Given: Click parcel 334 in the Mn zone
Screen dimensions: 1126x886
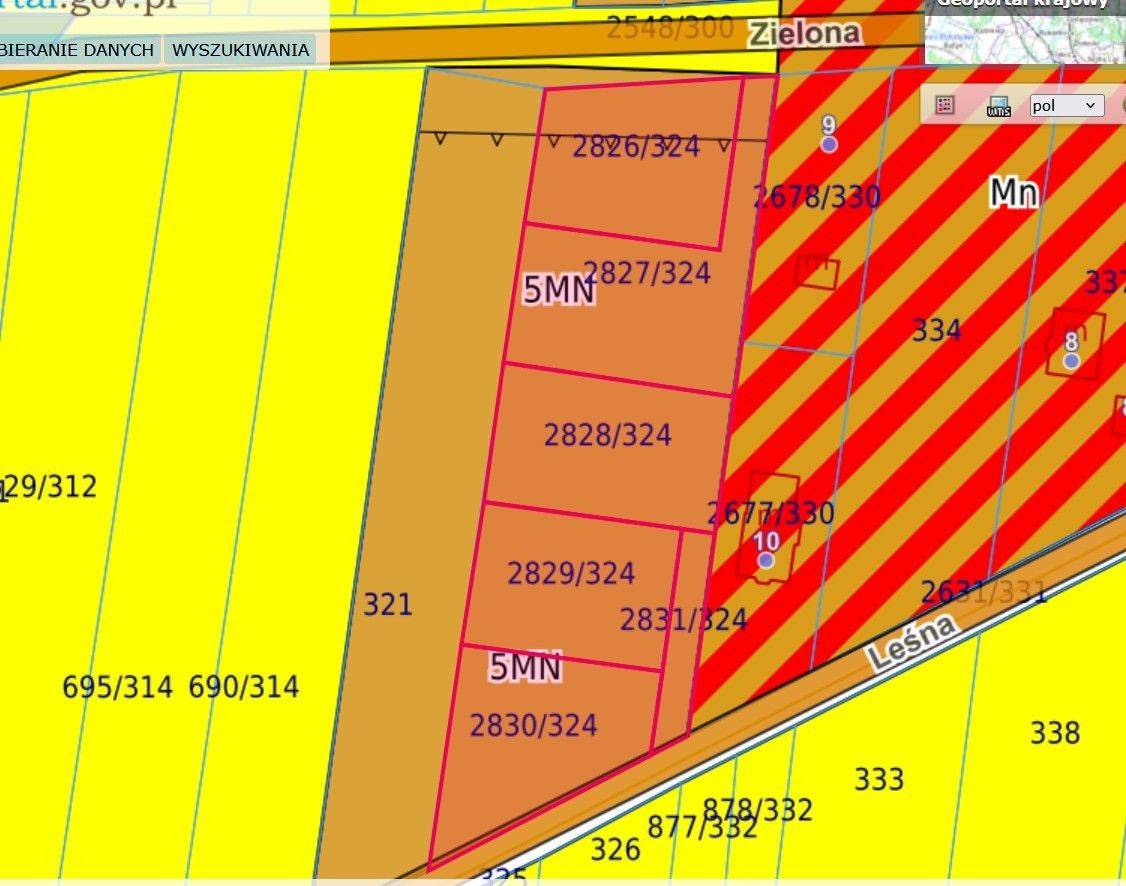Looking at the screenshot, I should point(936,330).
